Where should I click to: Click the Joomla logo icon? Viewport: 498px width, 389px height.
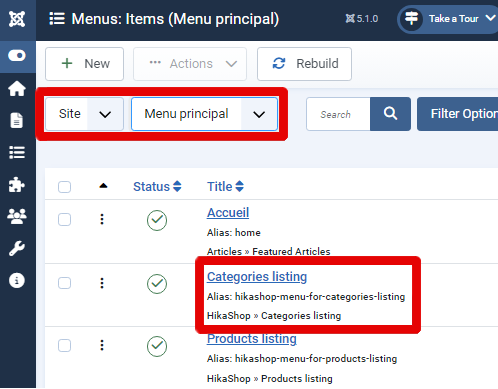(17, 19)
